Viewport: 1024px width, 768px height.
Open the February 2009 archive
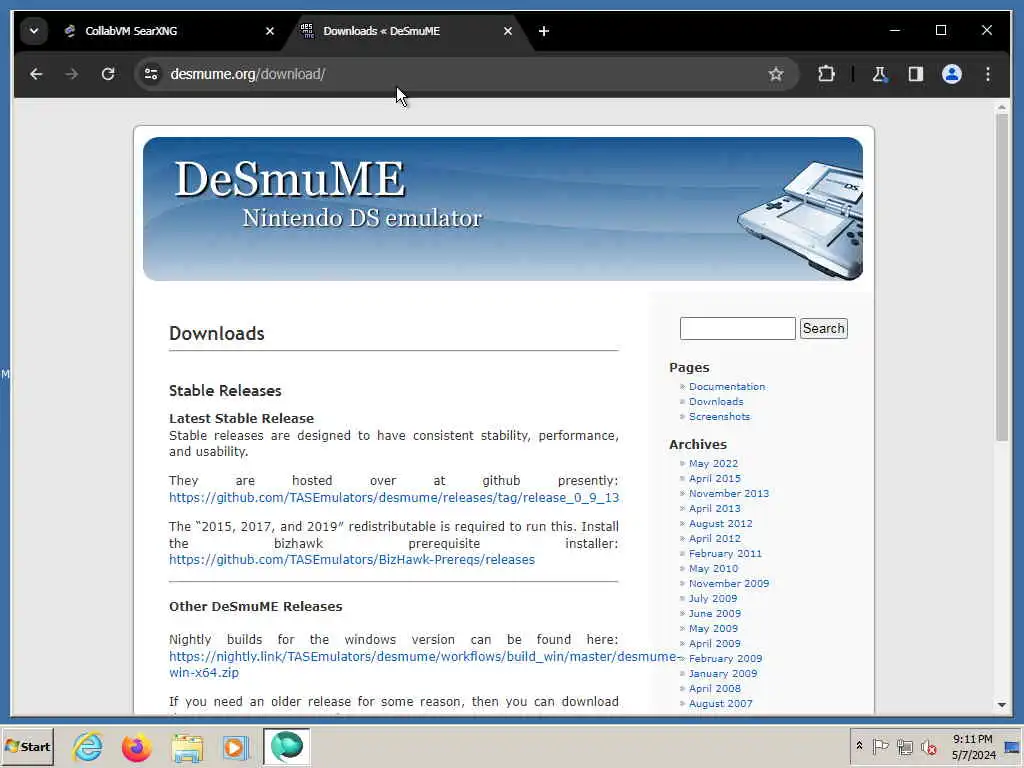[x=726, y=659]
